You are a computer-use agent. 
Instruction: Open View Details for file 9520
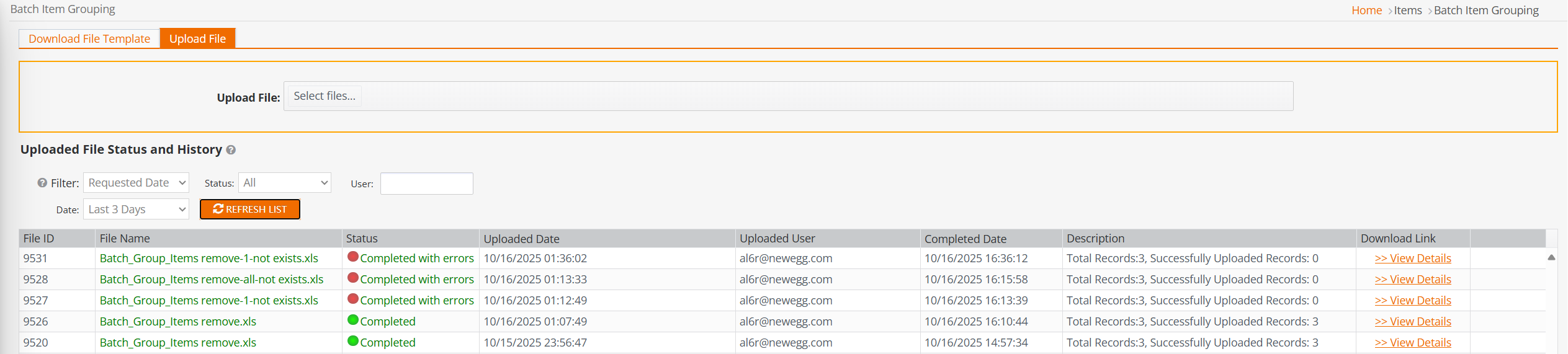coord(1412,343)
